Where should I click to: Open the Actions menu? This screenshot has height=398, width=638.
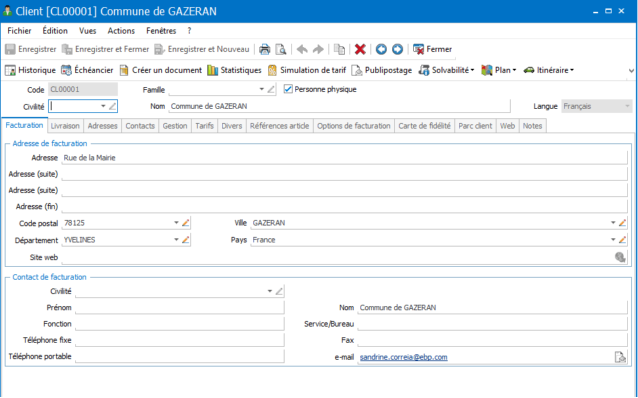121,31
